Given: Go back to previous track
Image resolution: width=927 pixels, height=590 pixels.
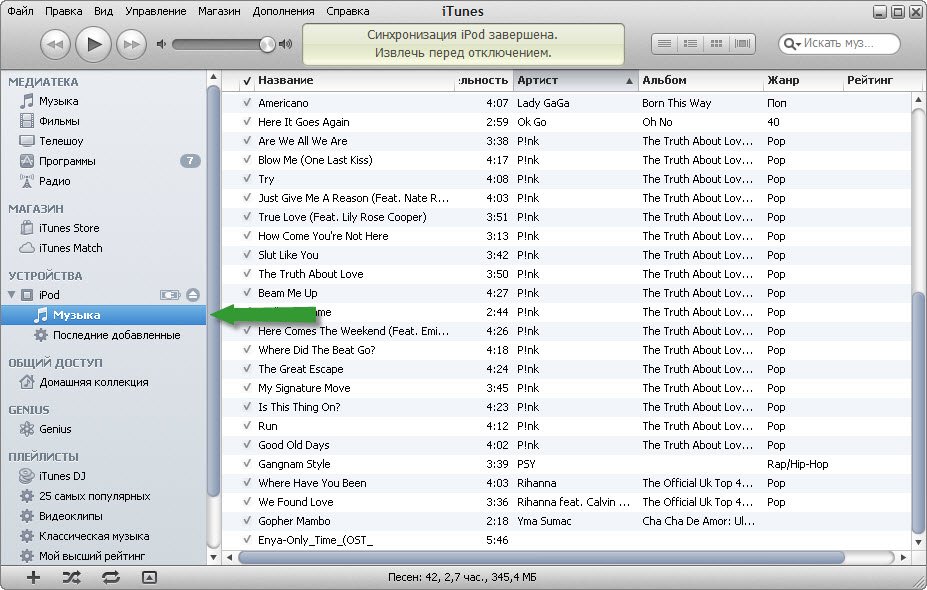Looking at the screenshot, I should [55, 44].
